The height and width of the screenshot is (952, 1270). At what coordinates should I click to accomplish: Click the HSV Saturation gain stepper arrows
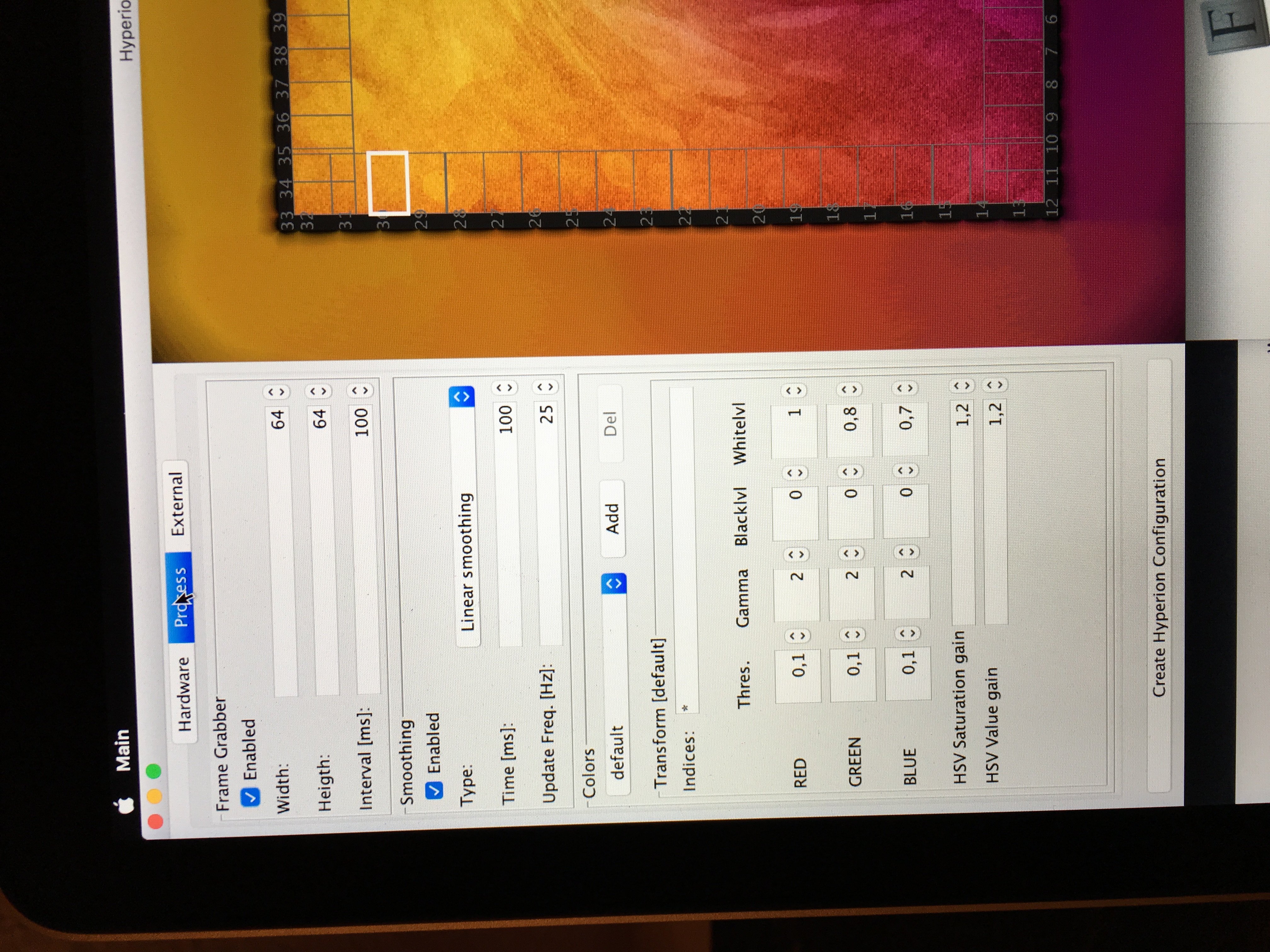[x=962, y=386]
